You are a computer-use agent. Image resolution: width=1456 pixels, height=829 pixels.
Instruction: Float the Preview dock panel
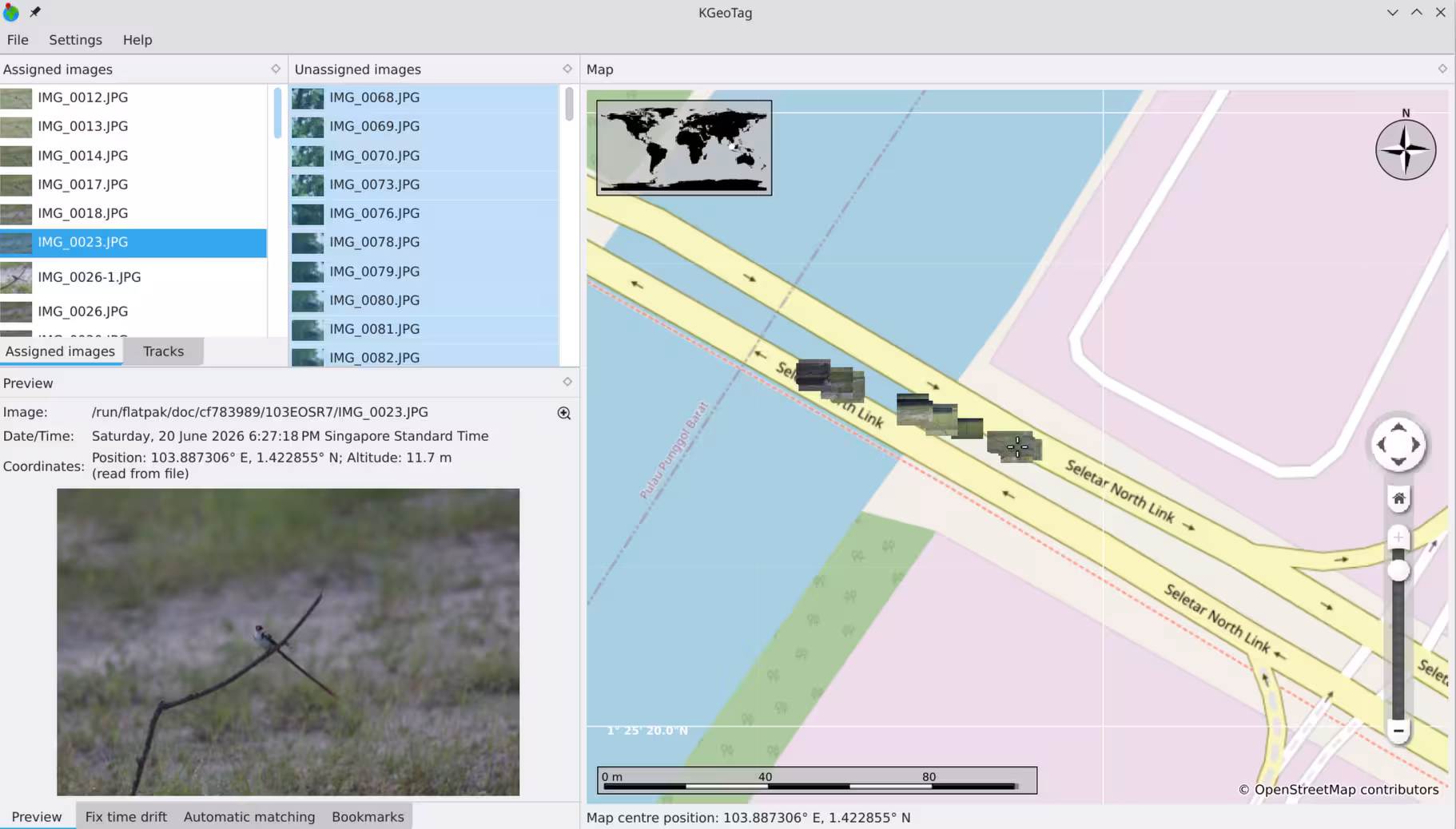pos(567,382)
